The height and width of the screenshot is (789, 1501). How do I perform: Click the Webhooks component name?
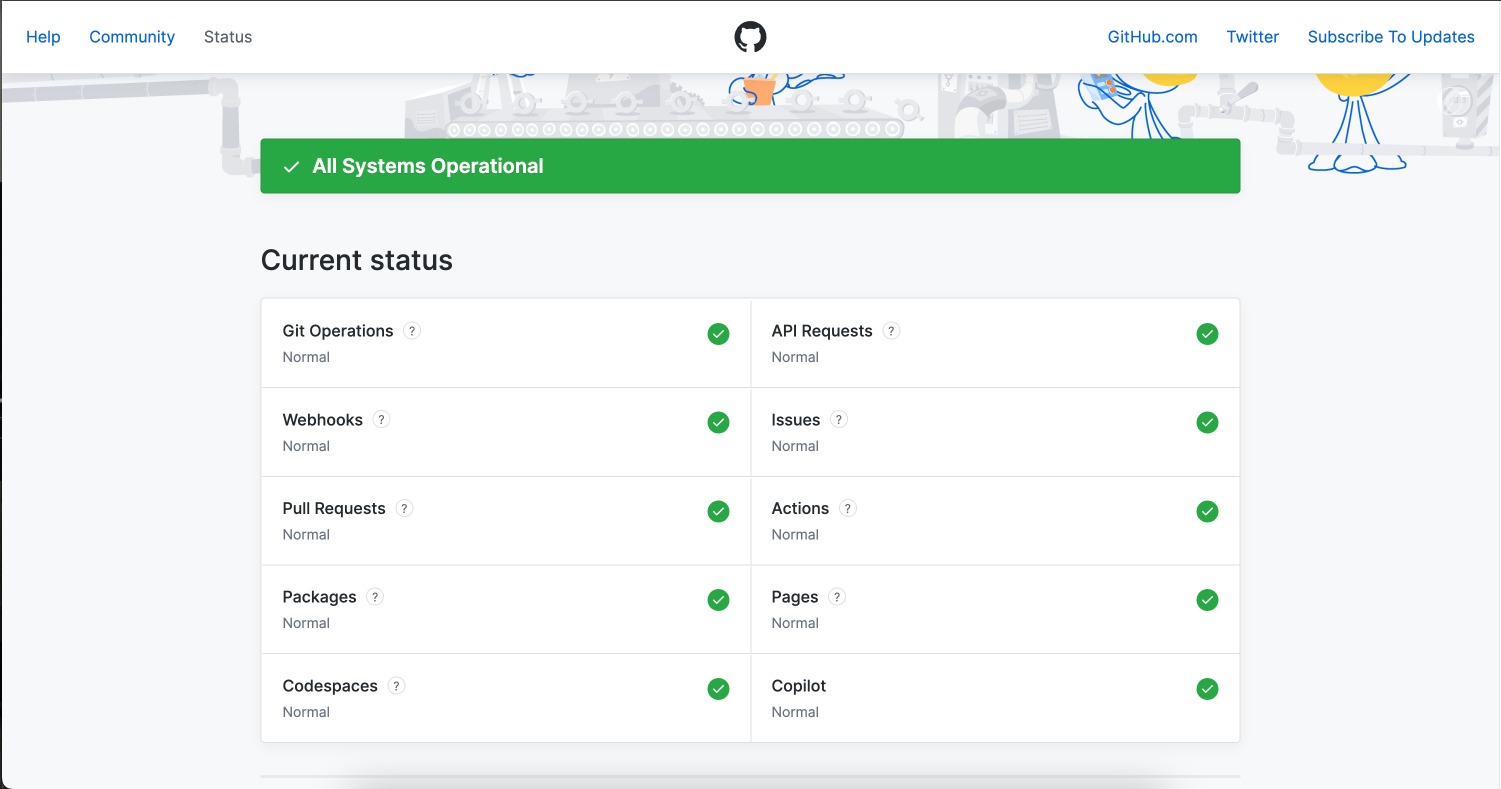tap(323, 420)
